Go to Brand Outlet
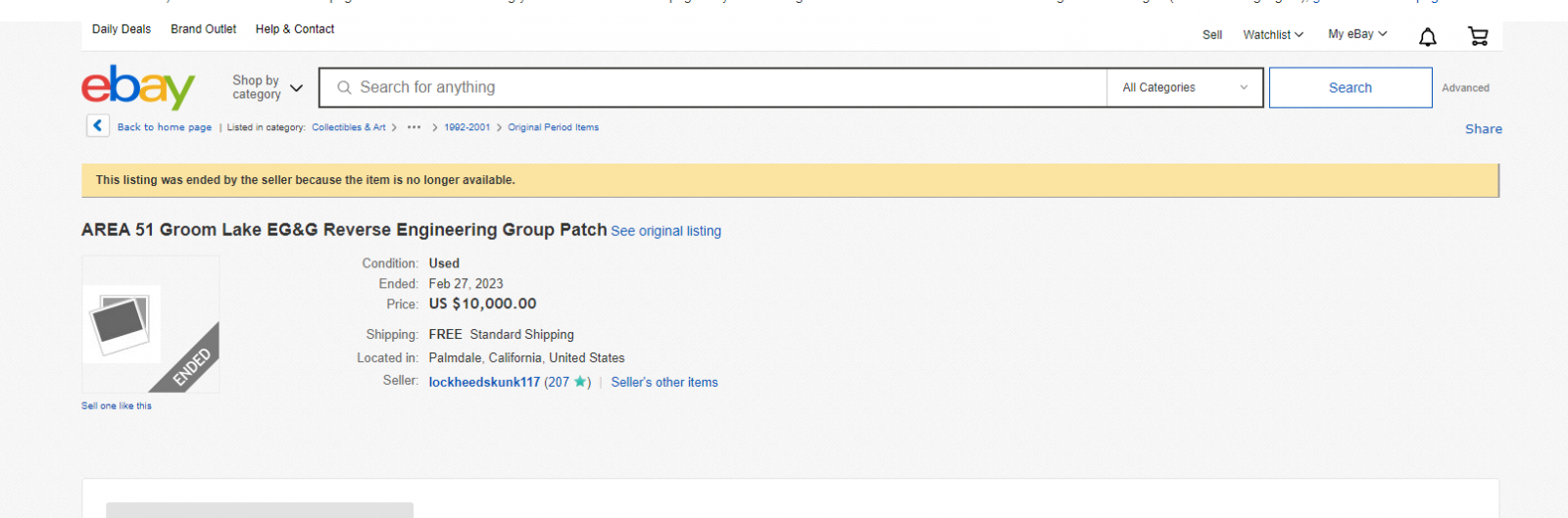This screenshot has width=1568, height=518. [204, 29]
